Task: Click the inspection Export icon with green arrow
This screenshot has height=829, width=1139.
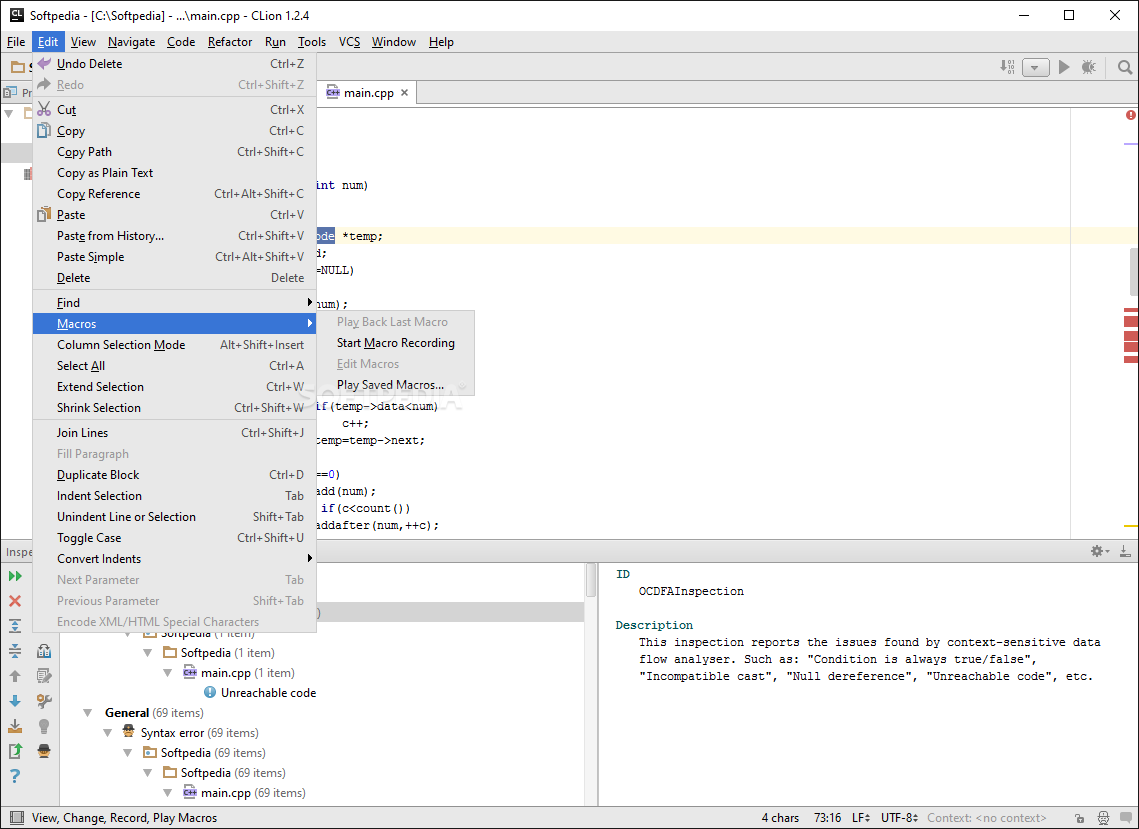Action: [x=15, y=751]
